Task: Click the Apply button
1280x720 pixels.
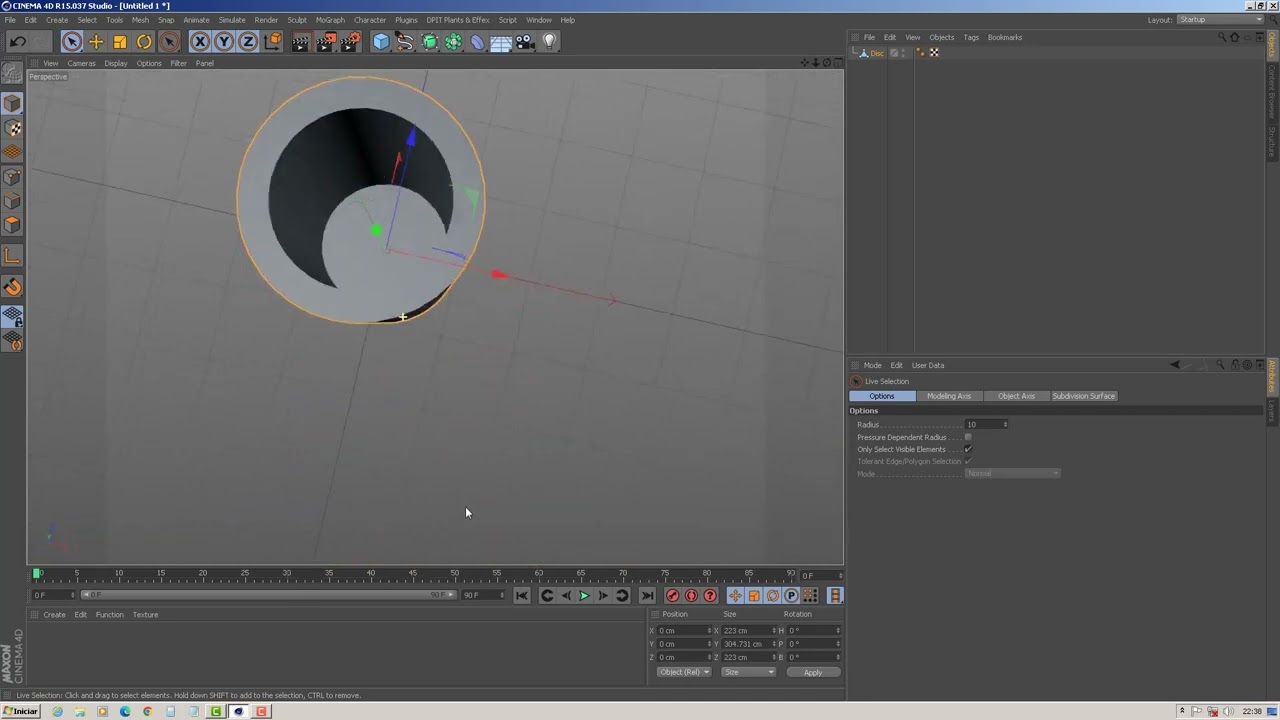Action: 813,672
